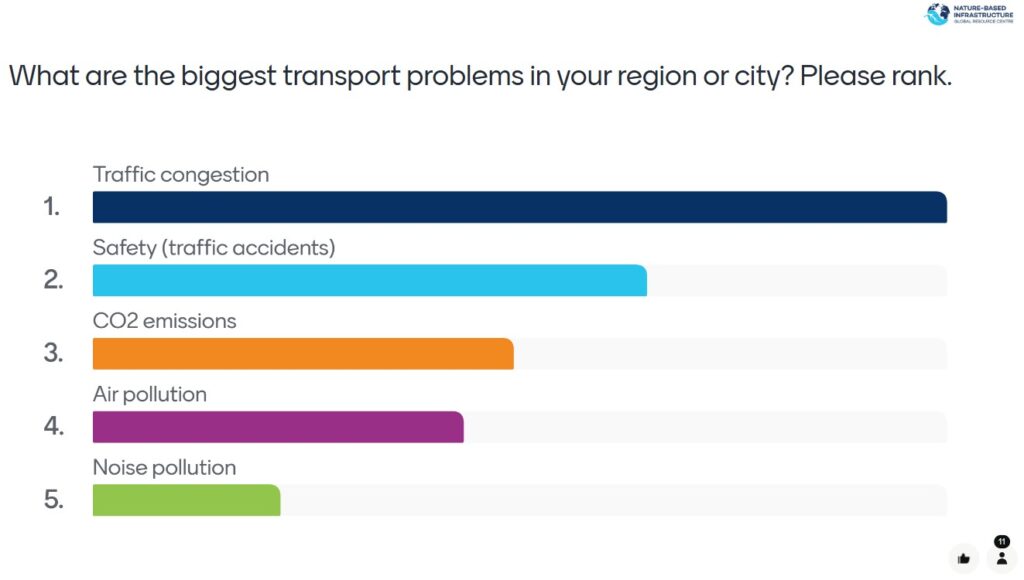Select the Safety (traffic accidents) label

pyautogui.click(x=214, y=248)
